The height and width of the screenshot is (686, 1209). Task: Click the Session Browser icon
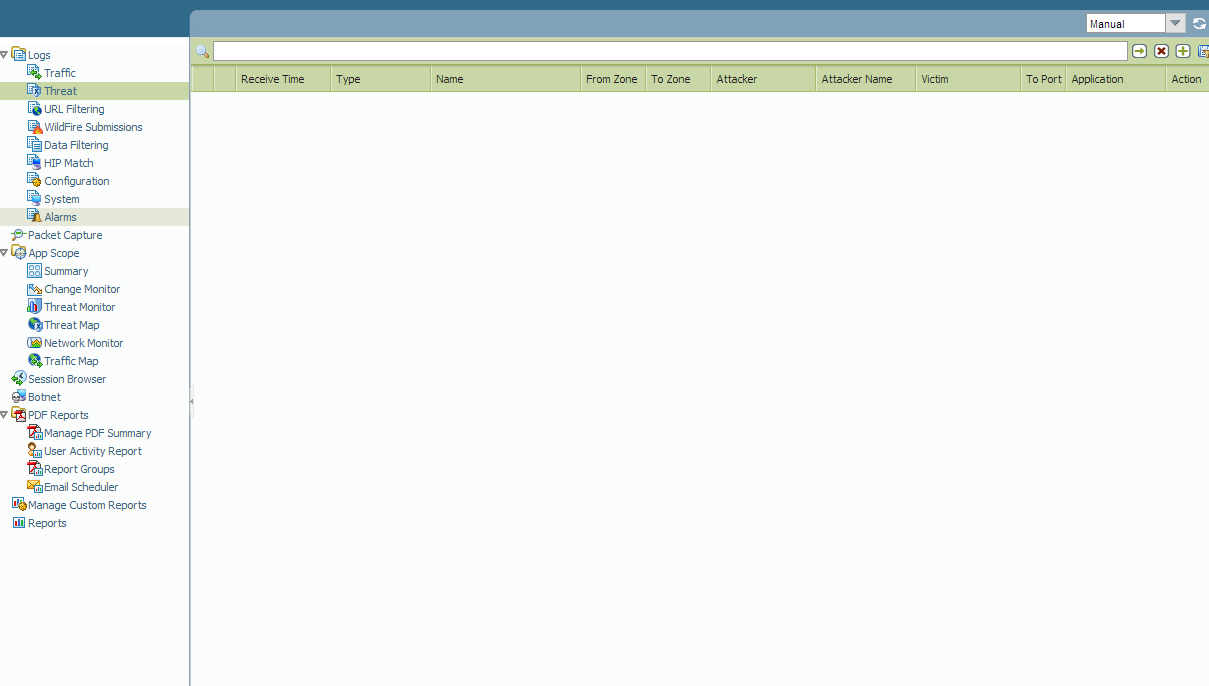point(18,379)
